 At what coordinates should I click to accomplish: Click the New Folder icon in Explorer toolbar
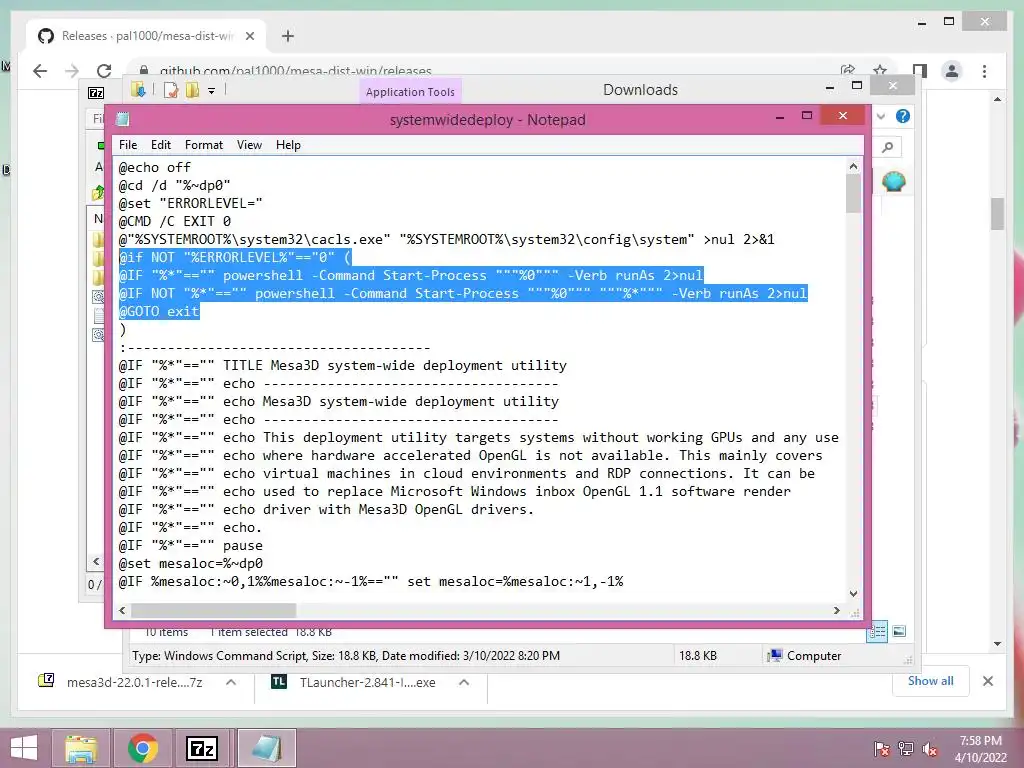coord(192,90)
